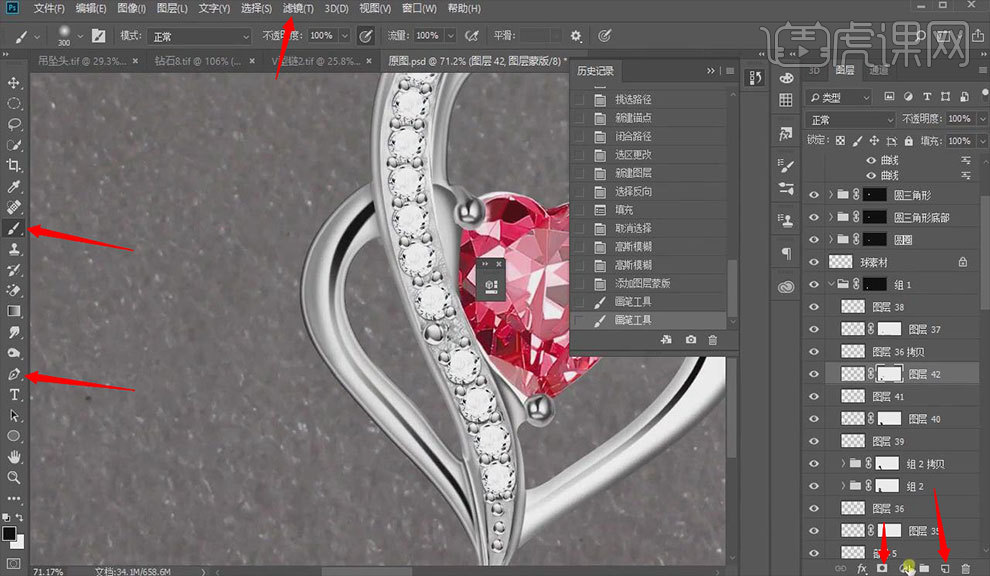Create a new layer with bottom icon
Viewport: 990px width, 576px height.
[x=943, y=567]
